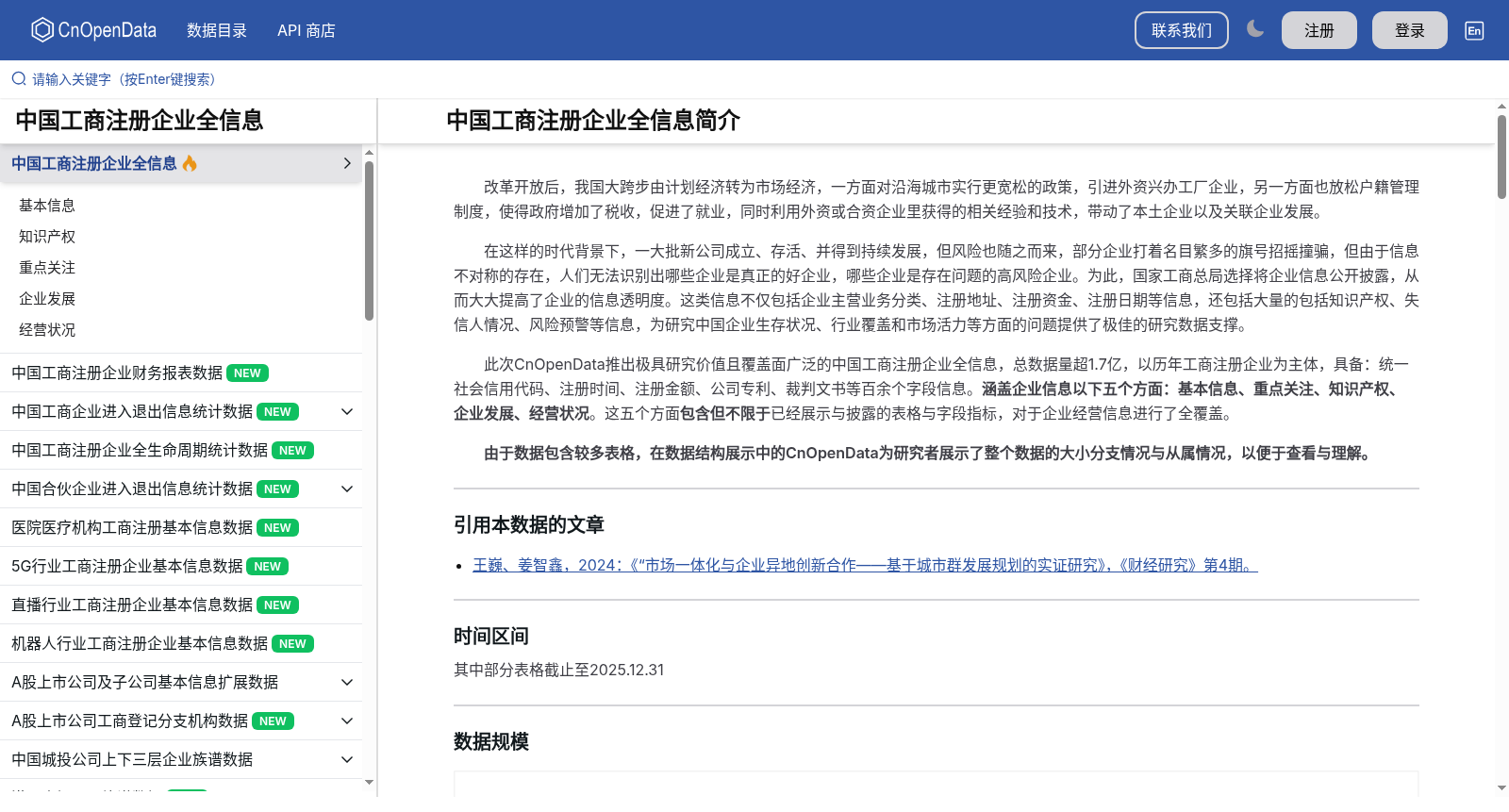Image resolution: width=1509 pixels, height=812 pixels.
Task: Click the CnOpenData logo
Action: [93, 30]
